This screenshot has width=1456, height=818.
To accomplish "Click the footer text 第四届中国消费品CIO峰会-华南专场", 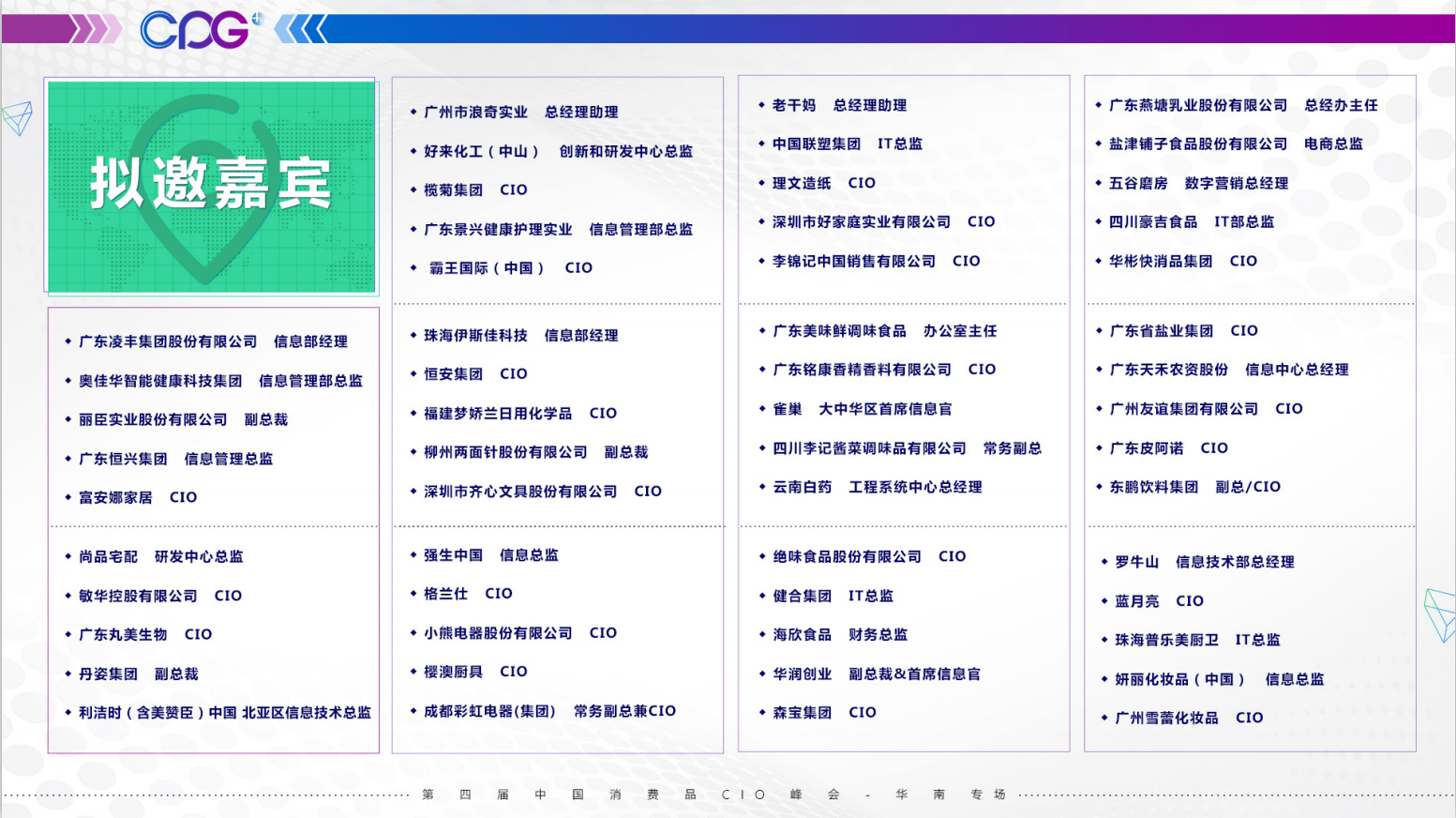I will coord(713,795).
